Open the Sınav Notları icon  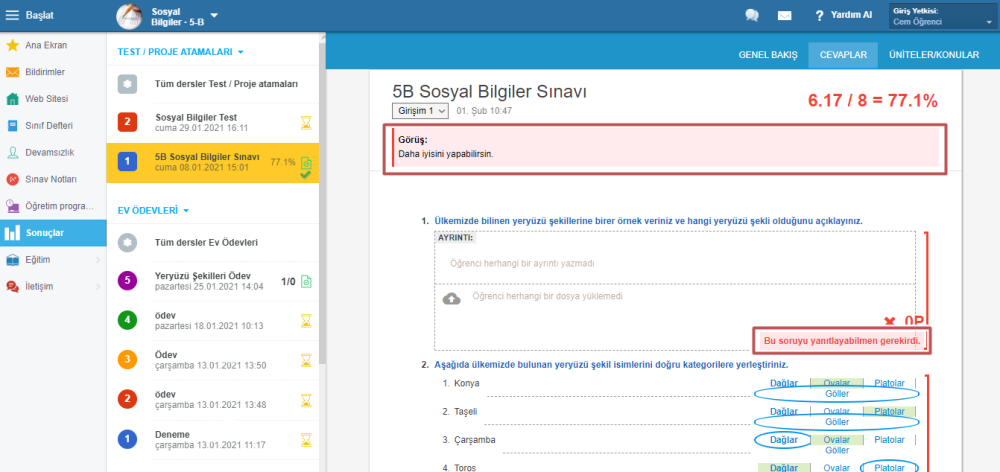coord(12,179)
